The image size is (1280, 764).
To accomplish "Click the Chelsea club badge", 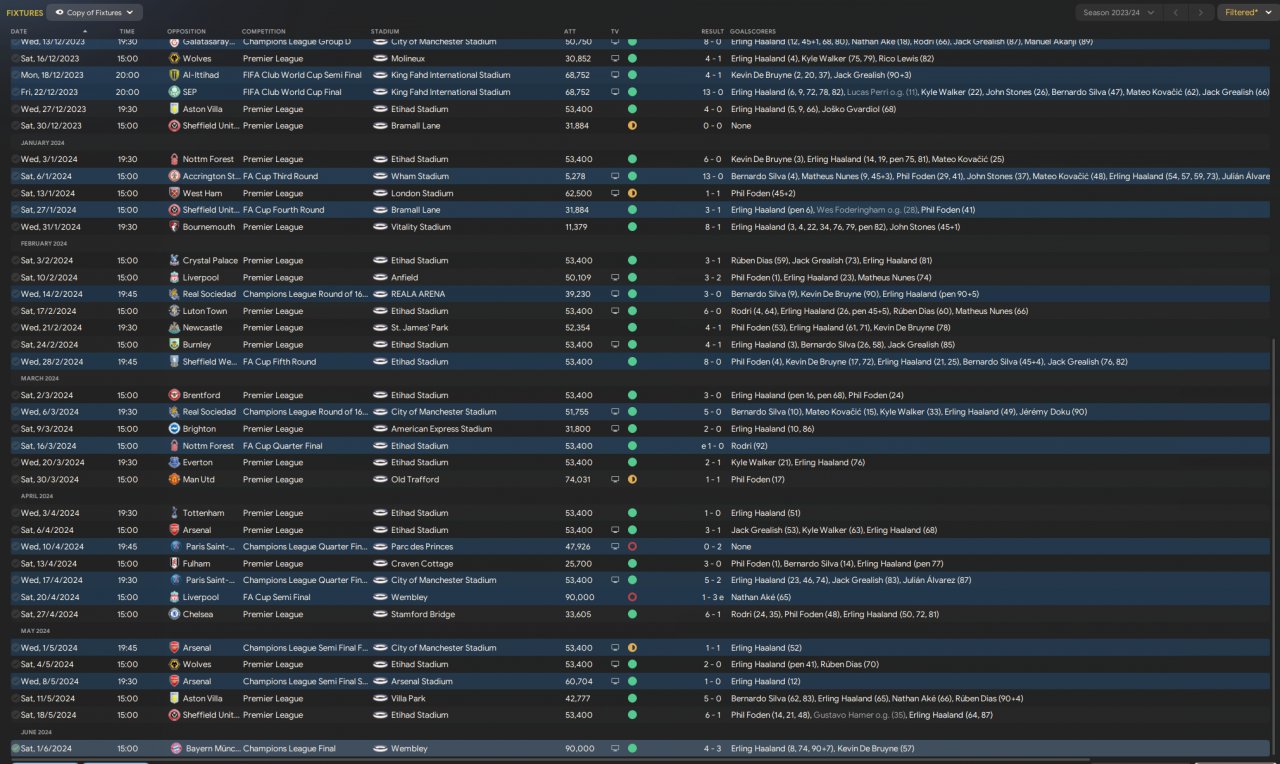I will tap(175, 614).
